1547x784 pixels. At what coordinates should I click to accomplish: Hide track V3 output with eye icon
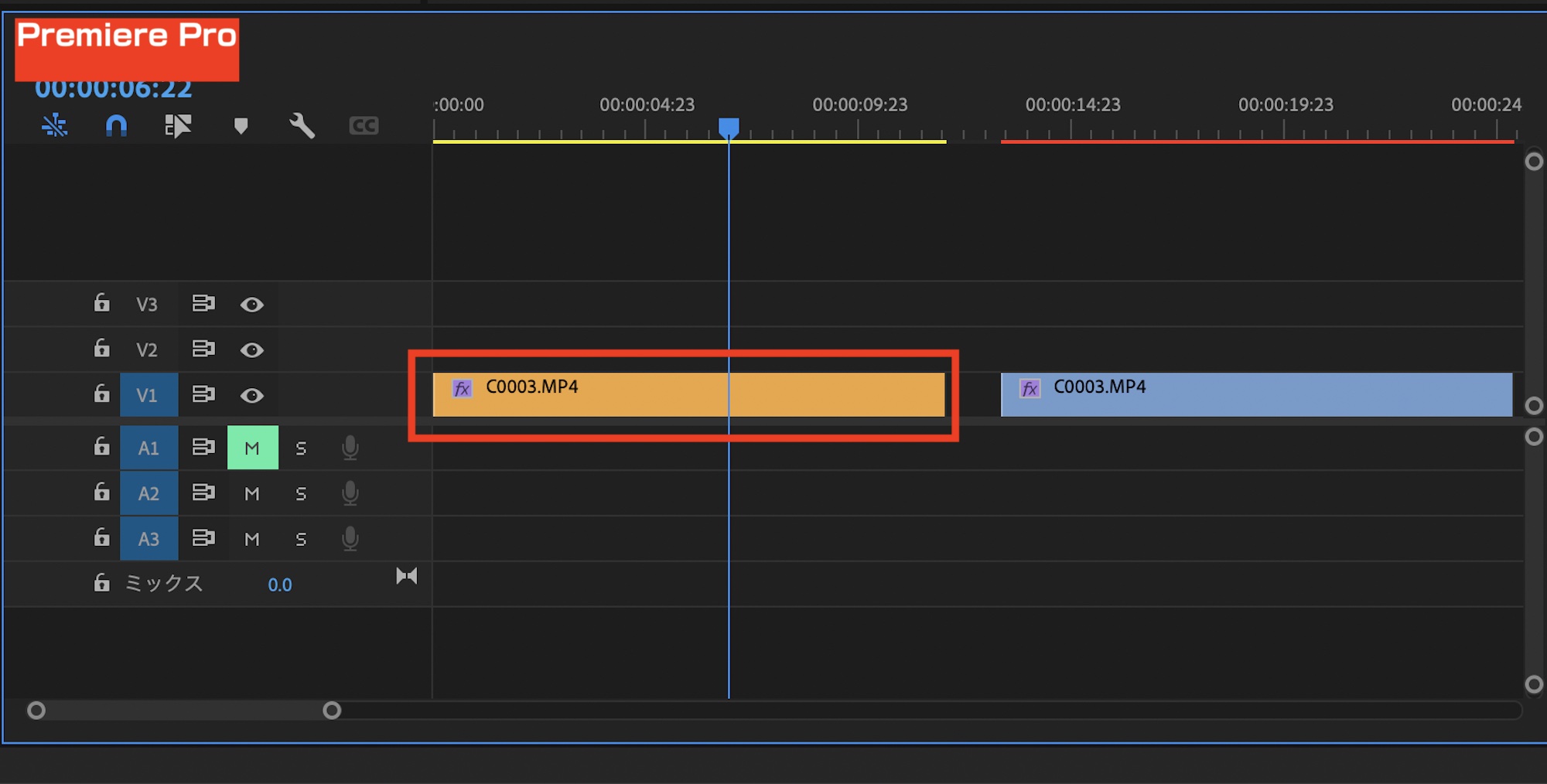[251, 305]
